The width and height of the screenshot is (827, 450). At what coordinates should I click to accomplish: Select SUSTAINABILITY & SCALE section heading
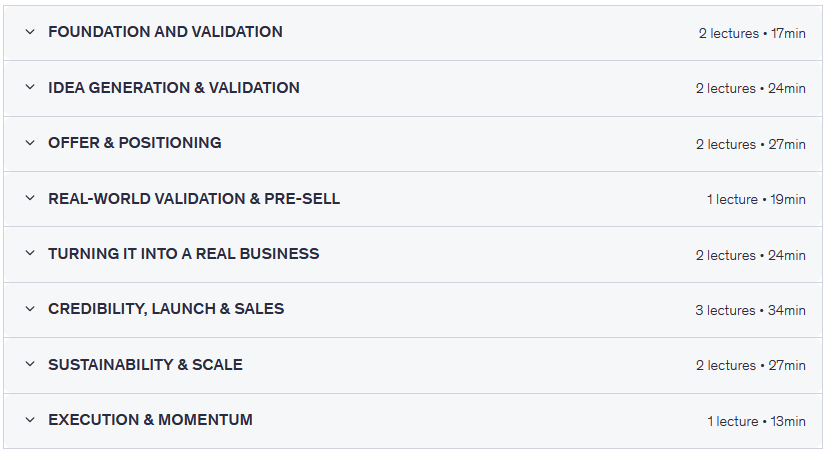click(145, 365)
